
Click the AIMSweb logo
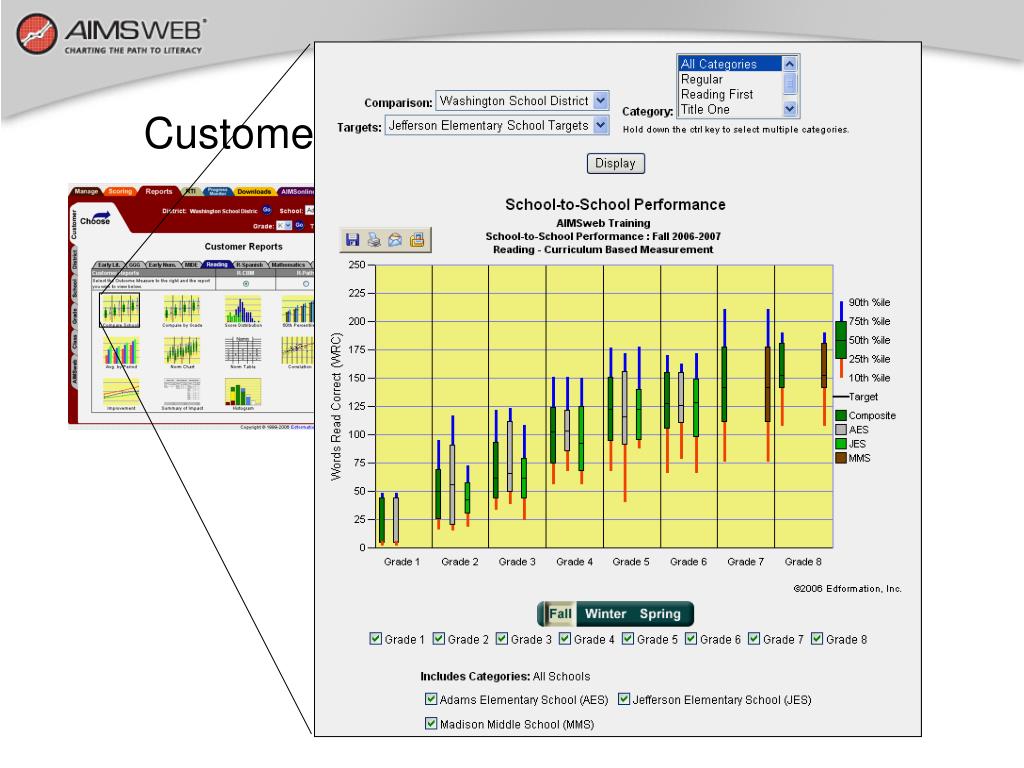pyautogui.click(x=110, y=34)
